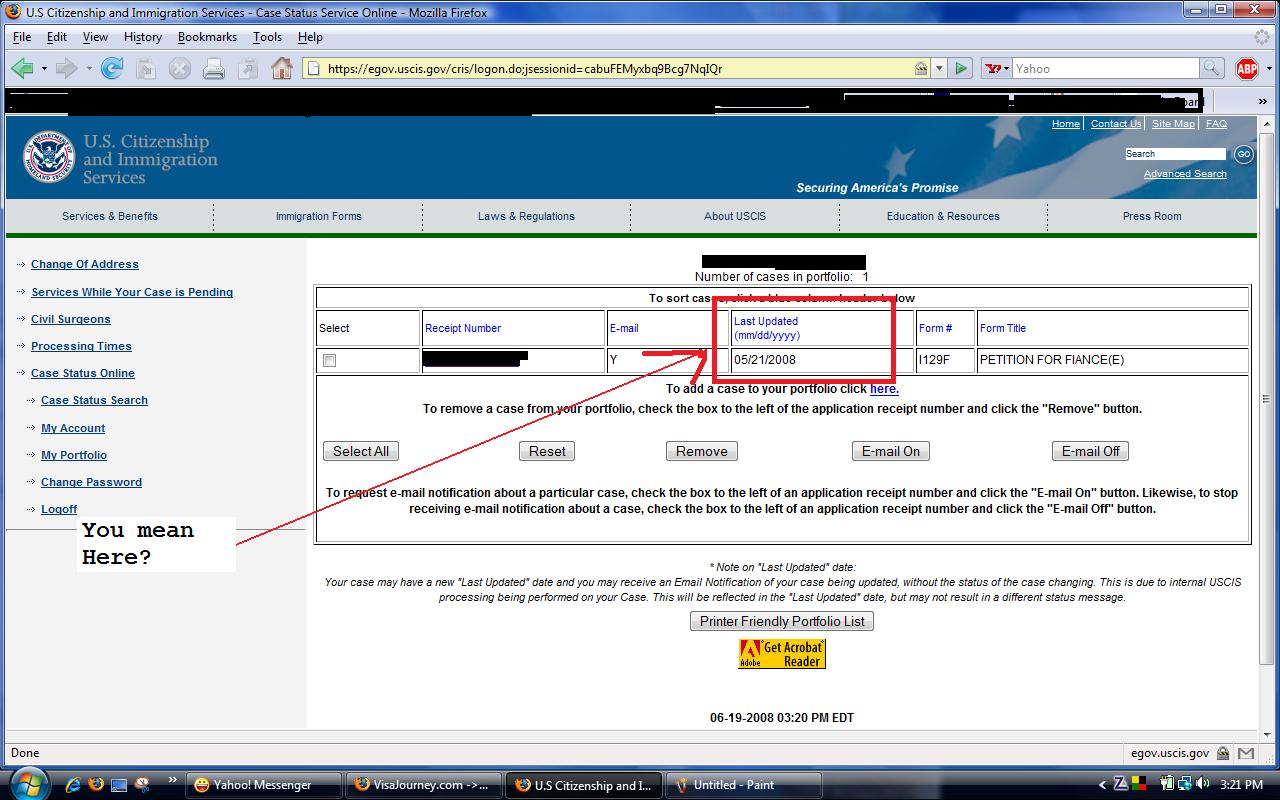Click the Yahoo search box
The image size is (1280, 800).
click(1105, 69)
